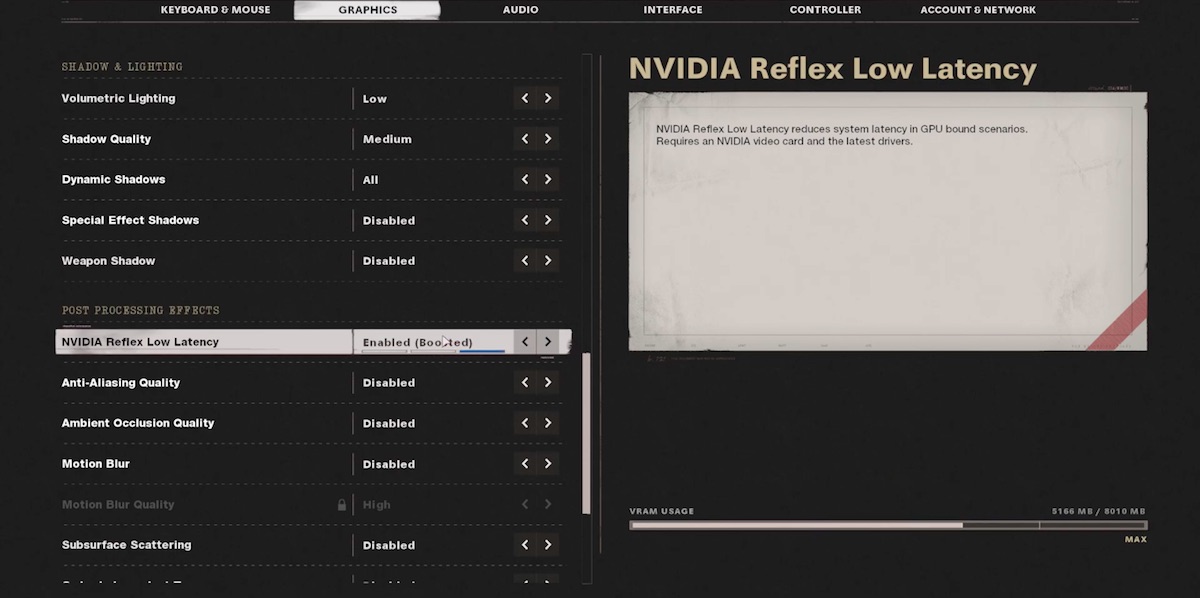Image resolution: width=1200 pixels, height=598 pixels.
Task: Click the NVIDIA Reflex description text
Action: pyautogui.click(x=842, y=135)
